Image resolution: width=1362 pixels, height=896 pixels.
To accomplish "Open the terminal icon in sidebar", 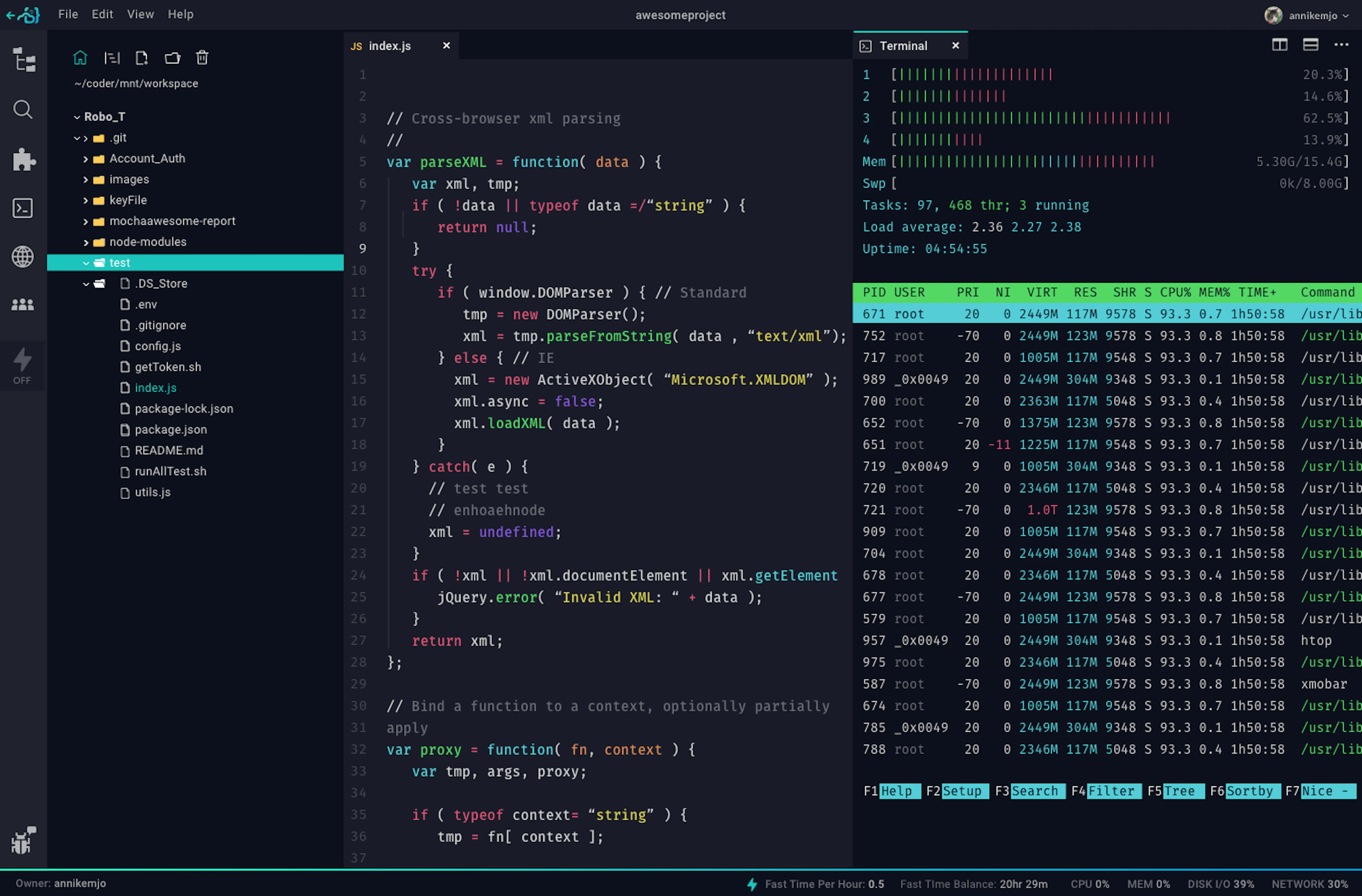I will [23, 208].
